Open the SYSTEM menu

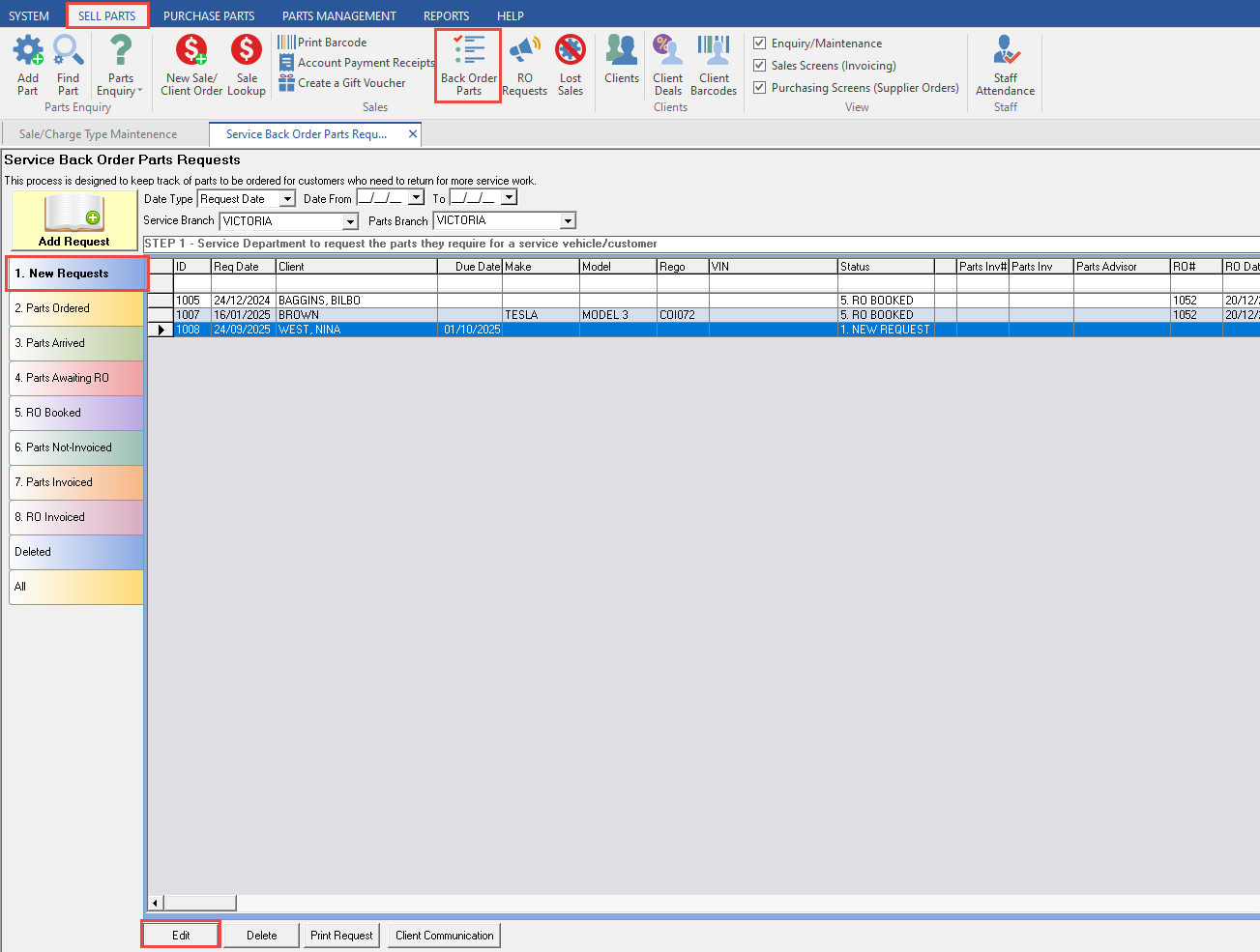pyautogui.click(x=29, y=15)
